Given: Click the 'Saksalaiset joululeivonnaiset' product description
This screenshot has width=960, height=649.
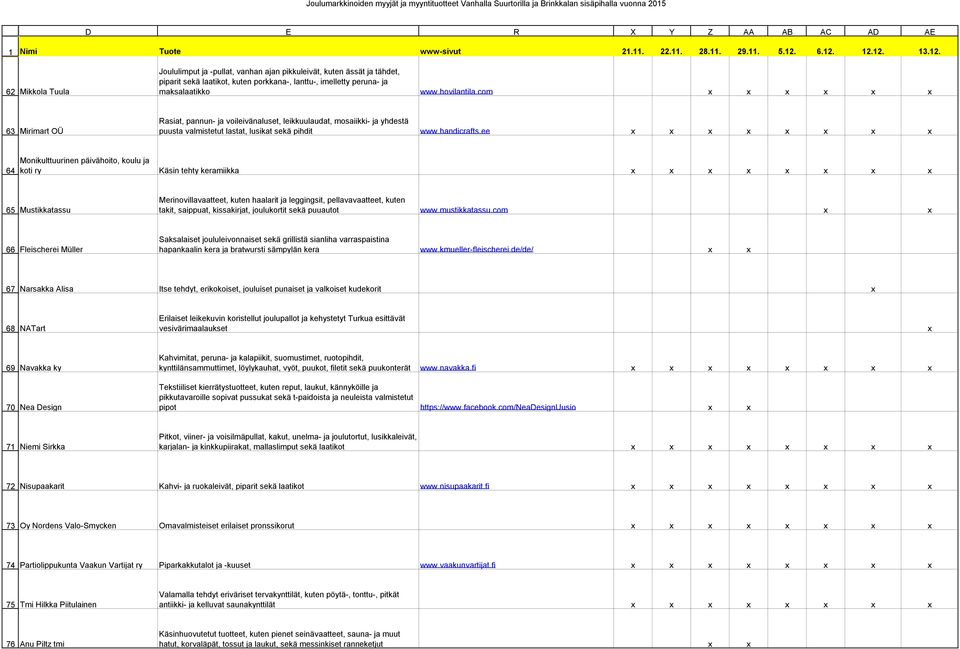Looking at the screenshot, I should [274, 245].
